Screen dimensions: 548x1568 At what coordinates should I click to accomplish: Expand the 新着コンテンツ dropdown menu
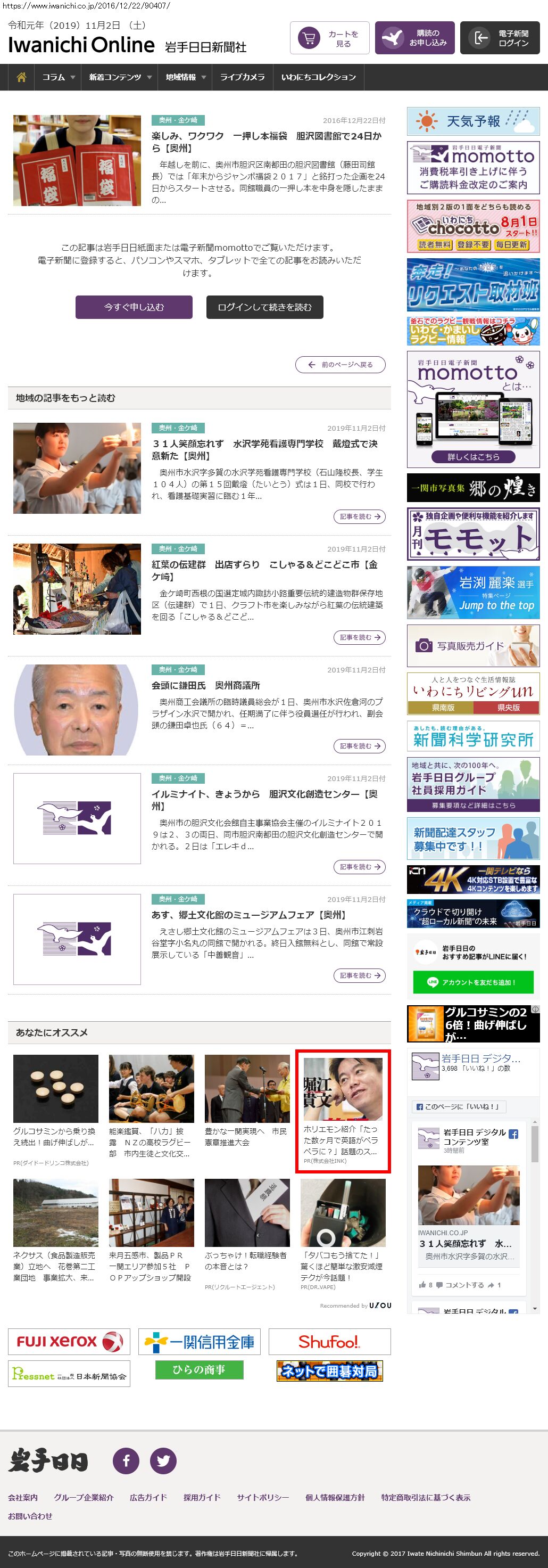120,77
